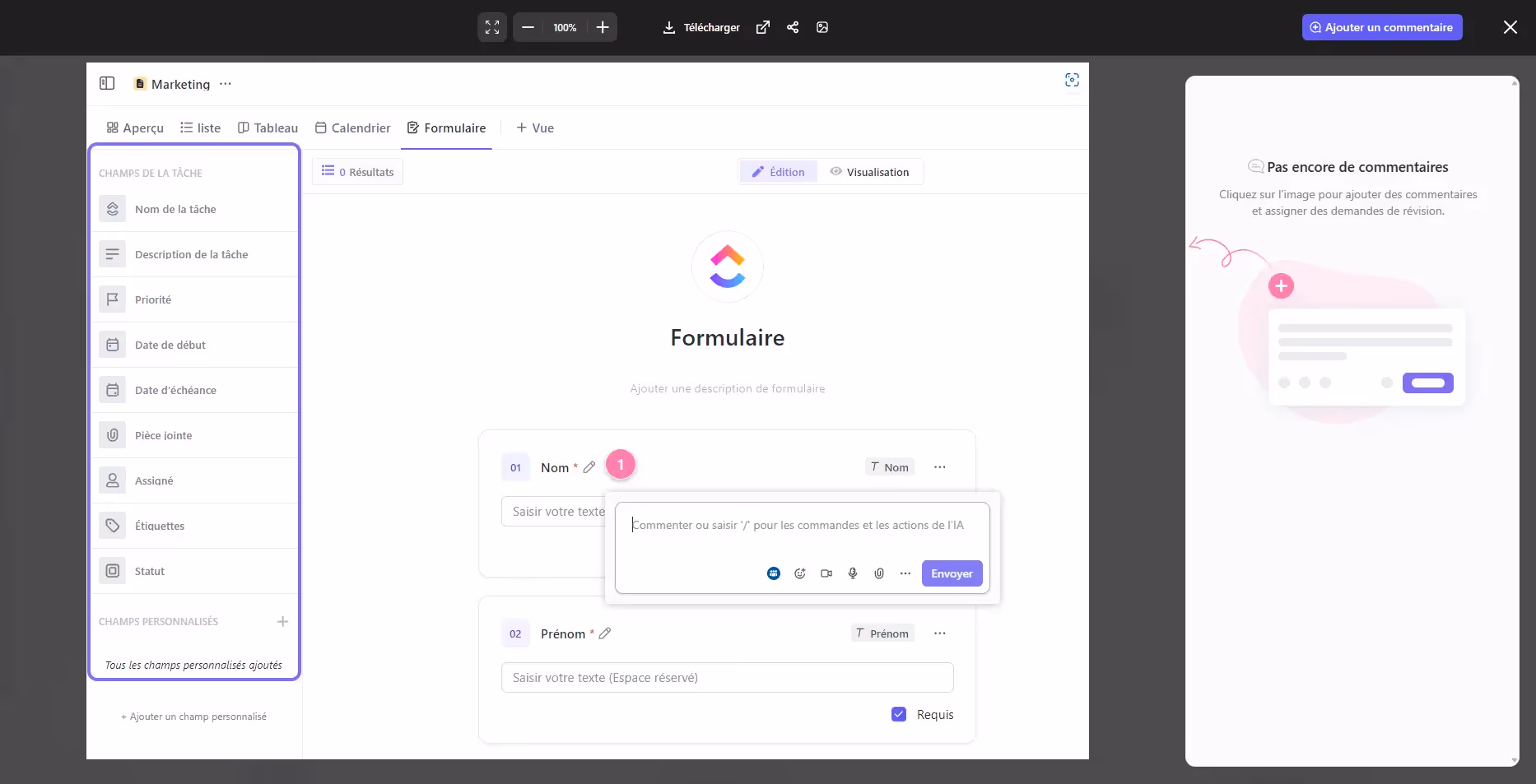Image resolution: width=1536 pixels, height=784 pixels.
Task: Open the emoji picker in the comment box
Action: point(799,573)
